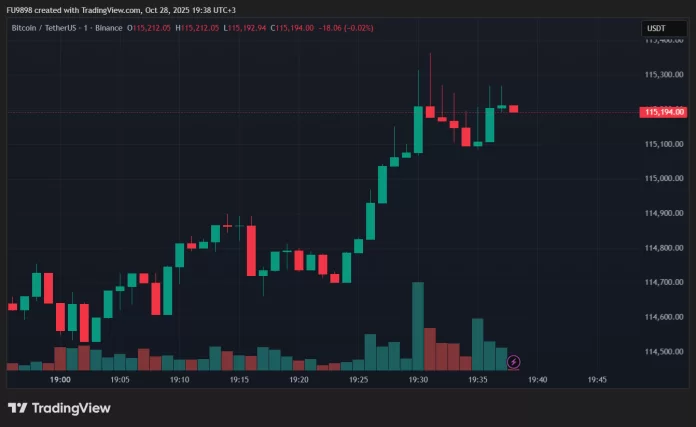Click the 114,800.00 price scale label
The width and height of the screenshot is (696, 427).
coord(664,248)
